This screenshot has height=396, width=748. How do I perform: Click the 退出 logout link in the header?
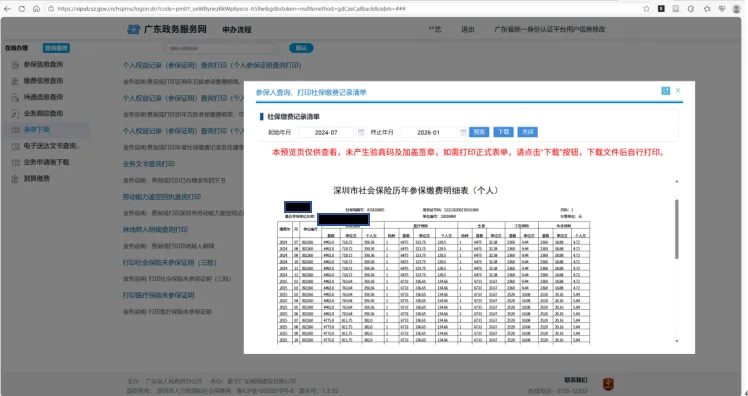point(468,30)
